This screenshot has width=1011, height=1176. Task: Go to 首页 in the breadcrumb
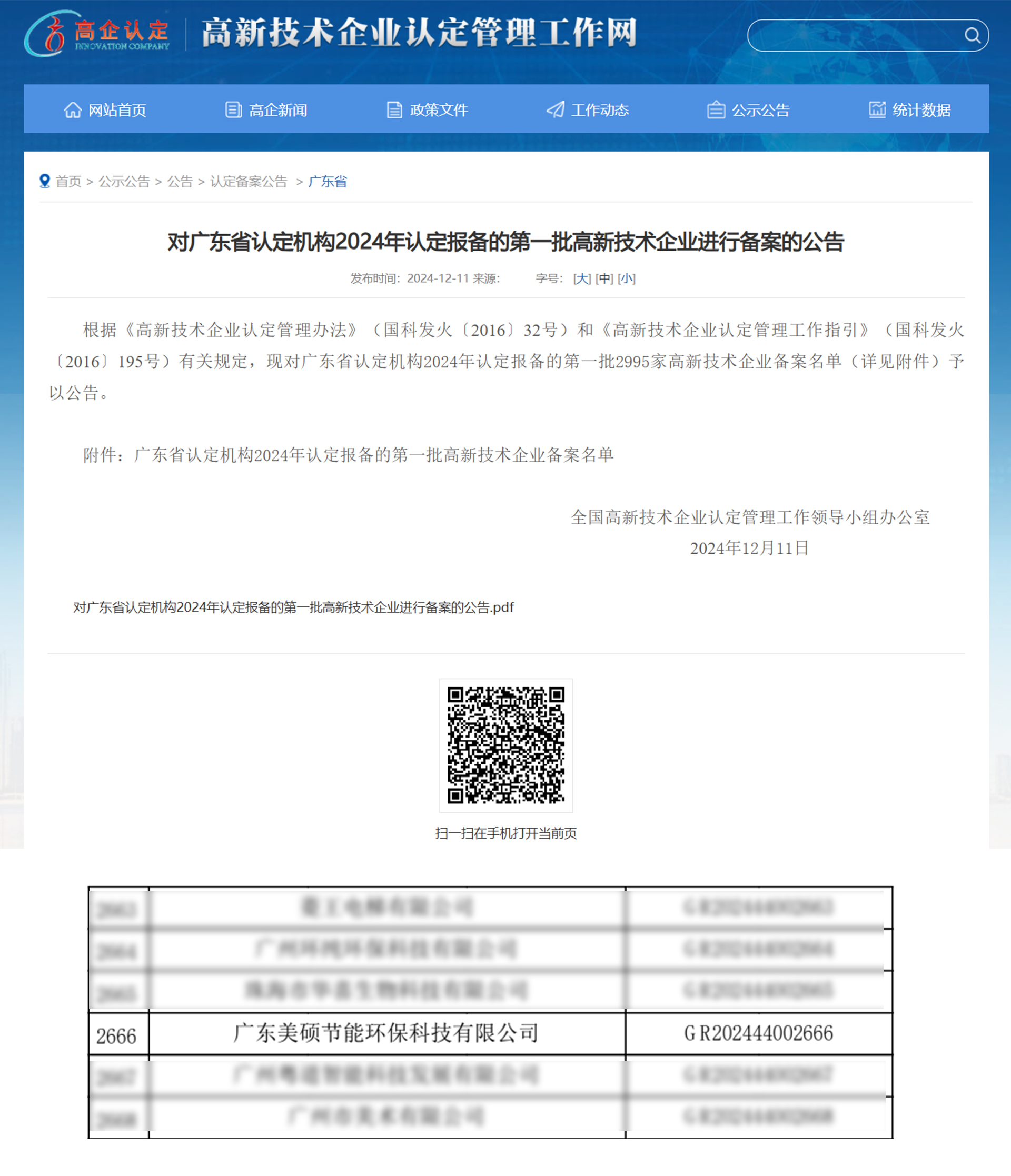click(68, 182)
